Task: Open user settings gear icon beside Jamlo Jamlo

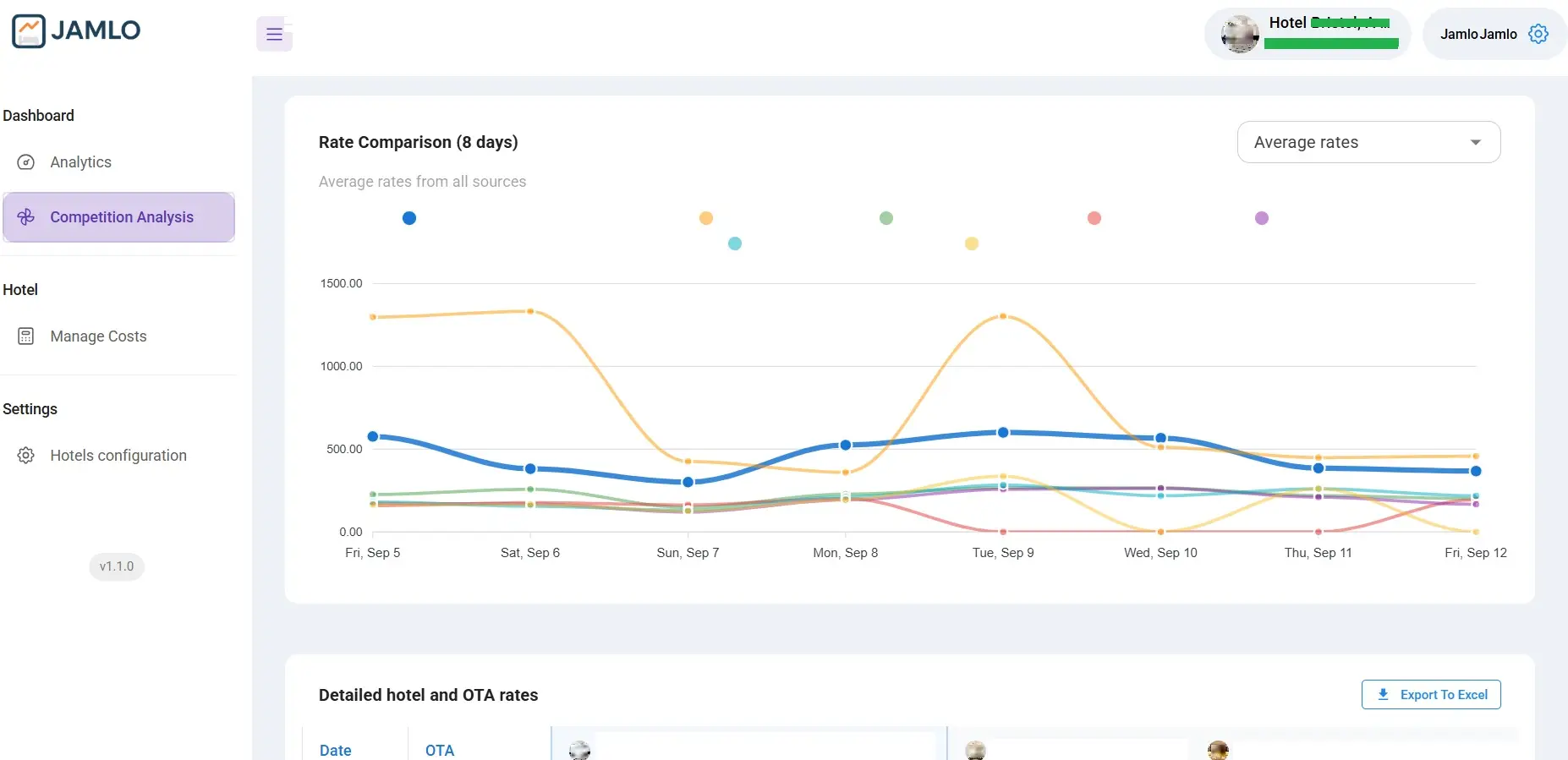Action: click(x=1538, y=34)
